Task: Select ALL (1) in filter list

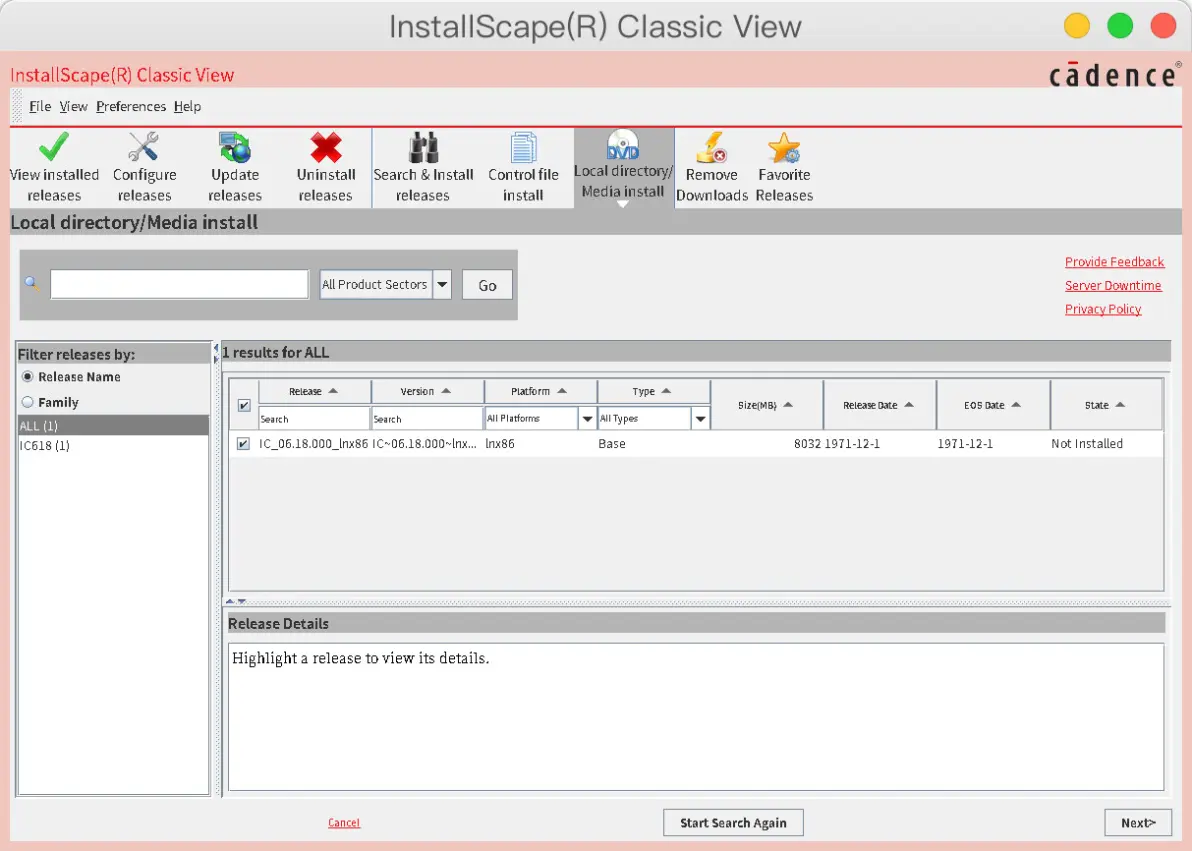Action: 113,425
